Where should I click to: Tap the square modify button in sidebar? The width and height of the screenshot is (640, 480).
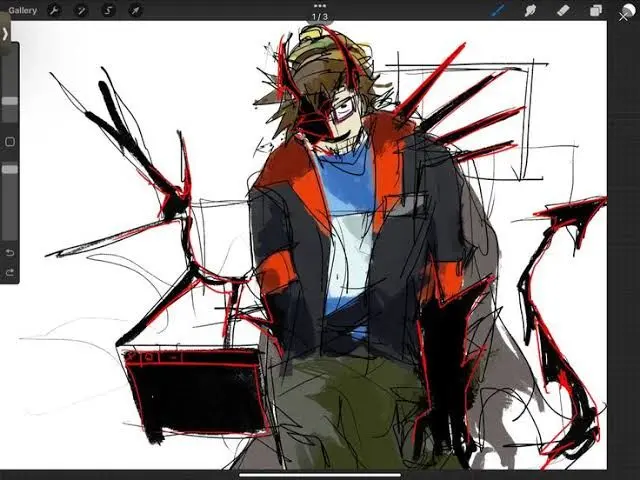(x=10, y=142)
